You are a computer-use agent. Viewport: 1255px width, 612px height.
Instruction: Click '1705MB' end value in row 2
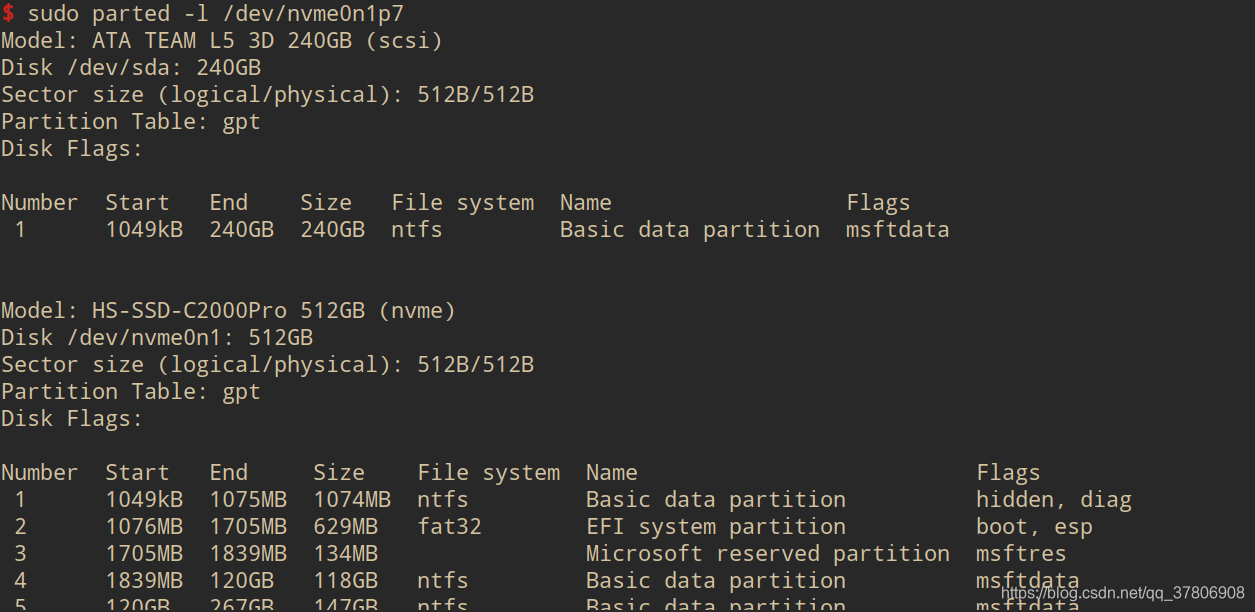click(248, 527)
